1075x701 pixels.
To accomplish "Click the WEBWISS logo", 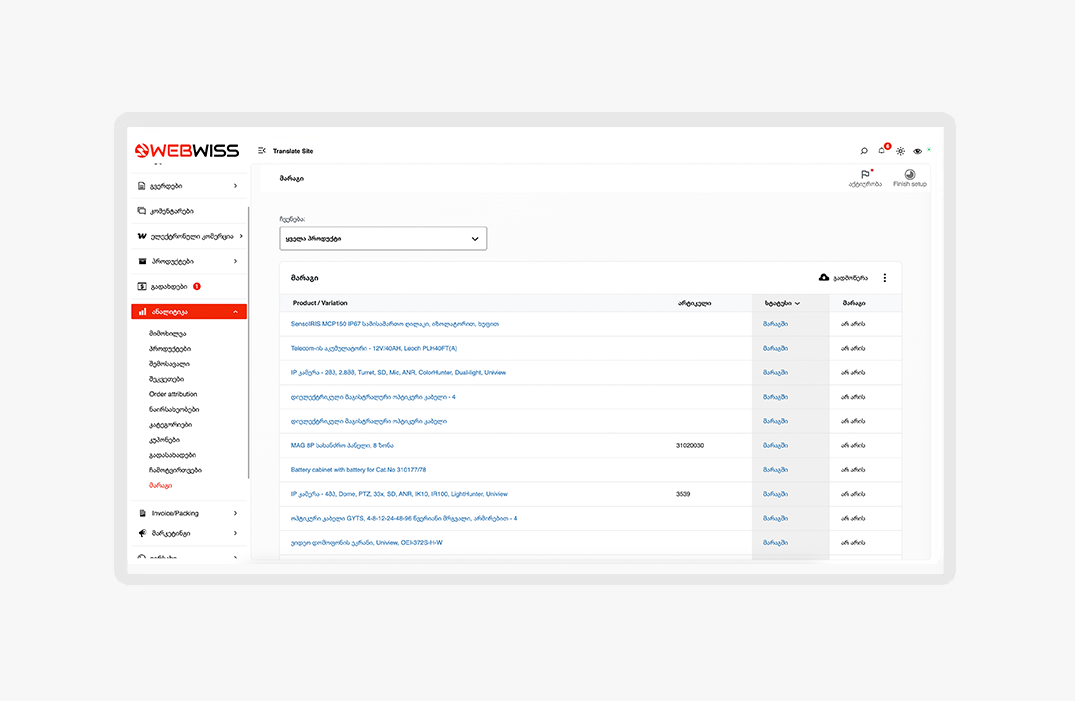I will point(188,151).
